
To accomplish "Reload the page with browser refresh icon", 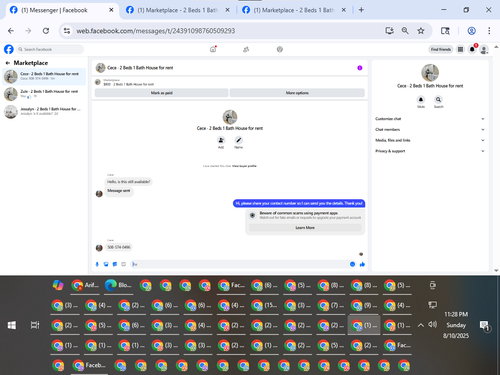I will [x=46, y=31].
